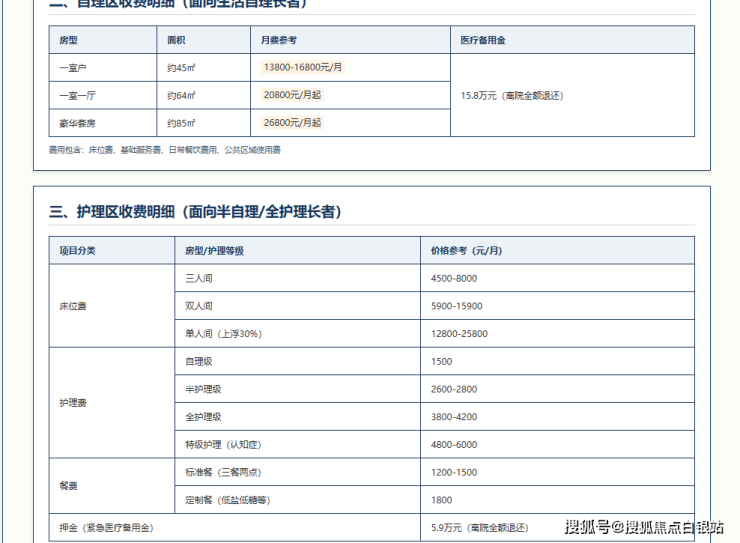The width and height of the screenshot is (740, 543).
Task: Click the 4500-8000 price value
Action: coord(454,278)
